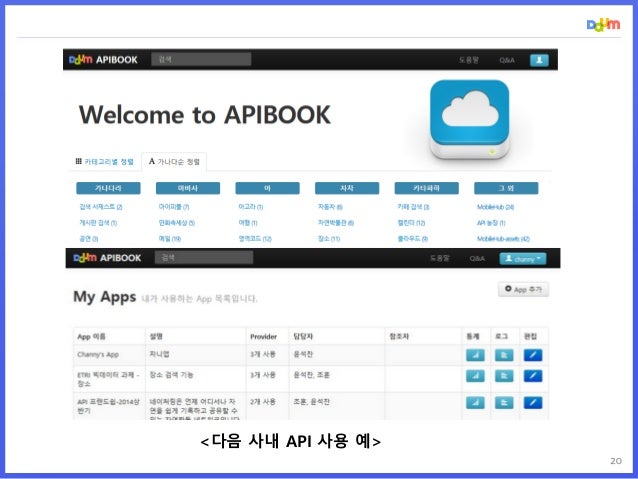Open logs for API 프렌드쉽-2014상반기 app
Image resolution: width=638 pixels, height=479 pixels.
pyautogui.click(x=504, y=403)
